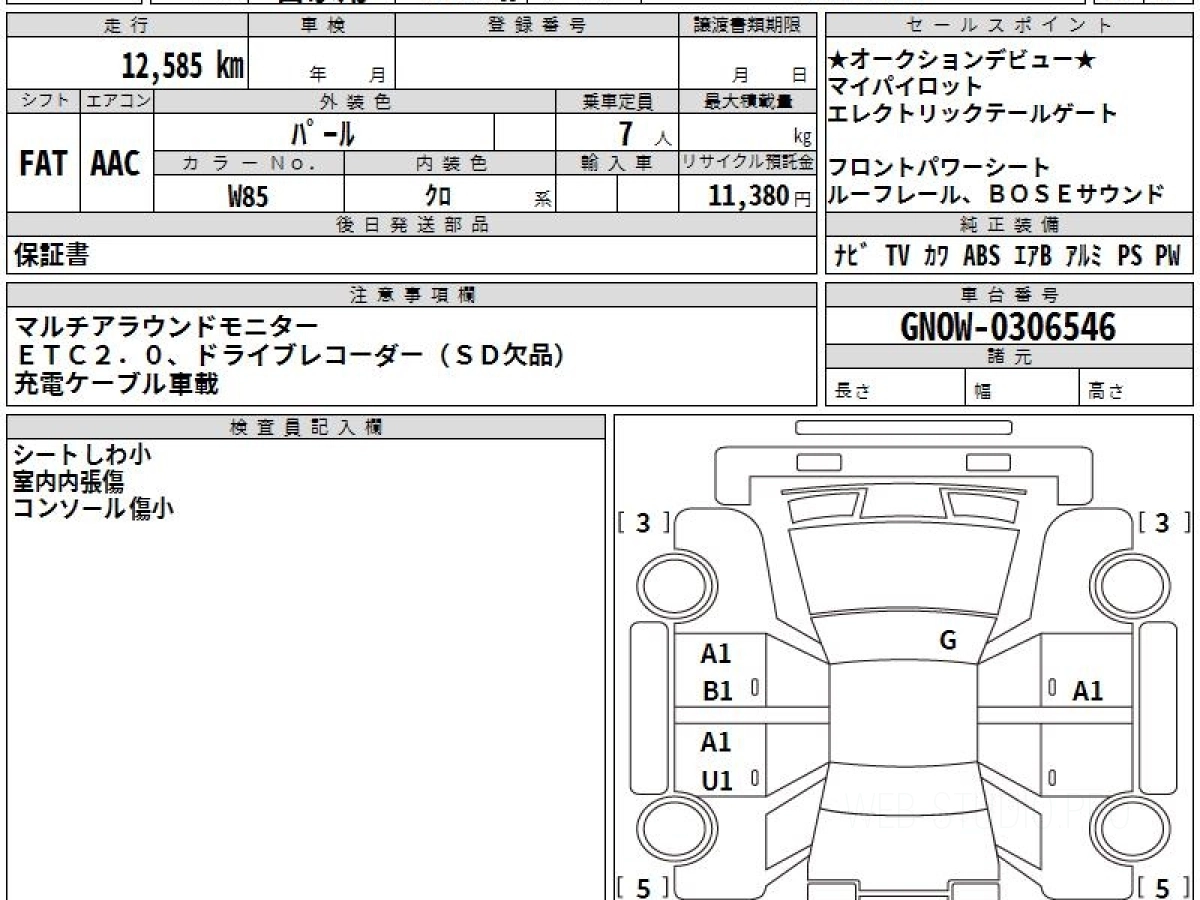Click the 乗車定員 header
This screenshot has height=900, width=1200.
[617, 101]
